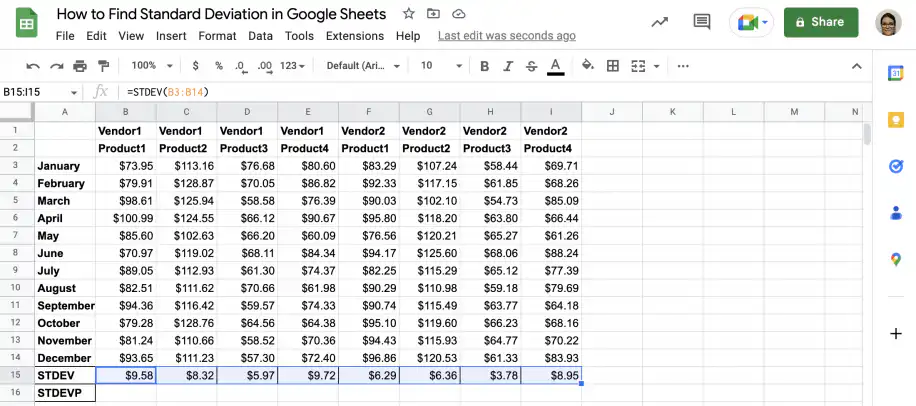The height and width of the screenshot is (406, 916).
Task: Open the Data menu
Action: (261, 36)
